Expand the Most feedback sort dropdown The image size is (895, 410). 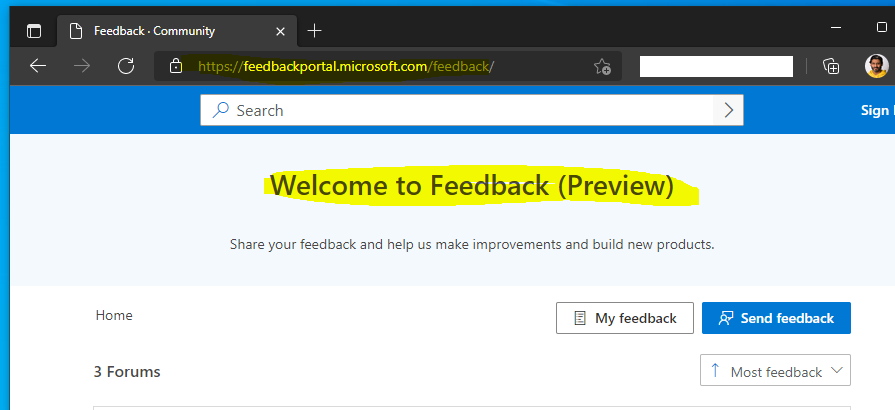pyautogui.click(x=775, y=371)
